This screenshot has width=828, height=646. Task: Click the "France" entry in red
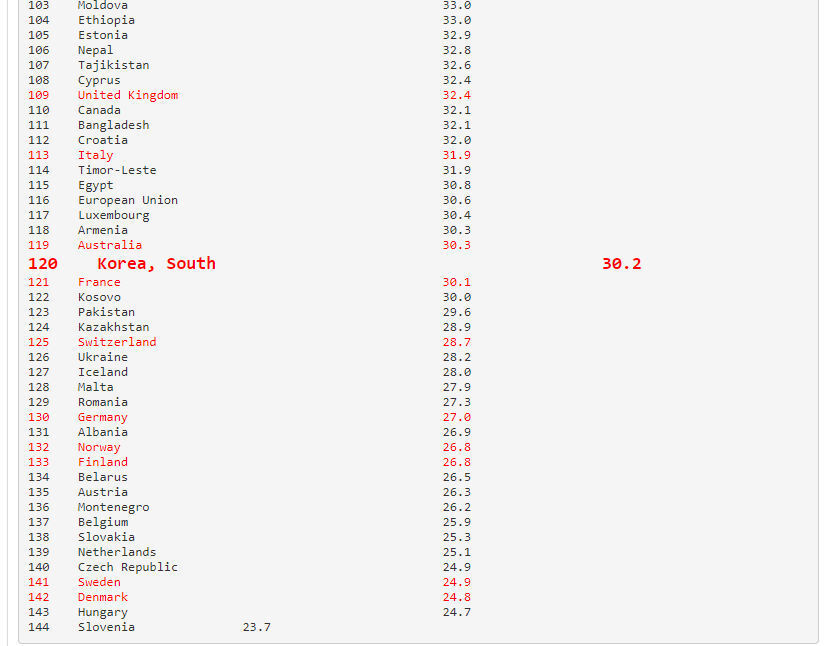point(99,282)
